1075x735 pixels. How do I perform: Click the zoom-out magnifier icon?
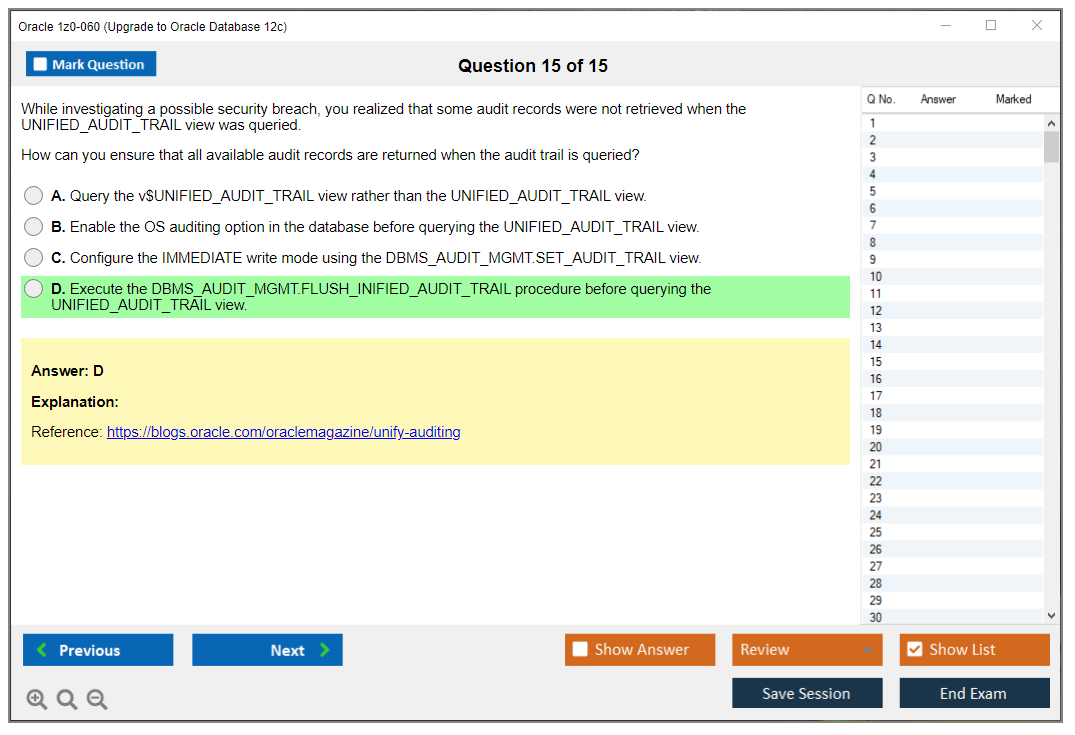(97, 699)
